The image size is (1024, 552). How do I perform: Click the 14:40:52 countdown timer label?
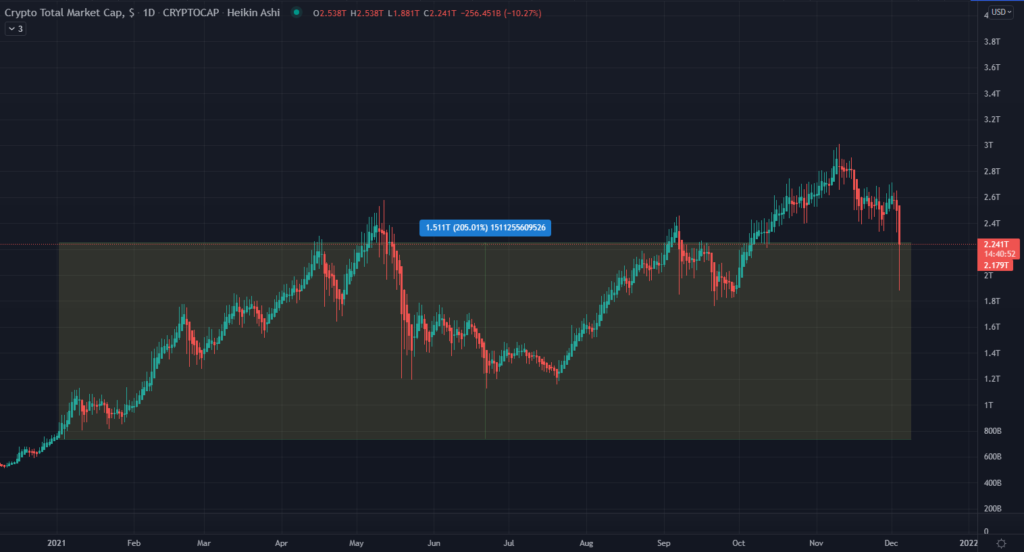(999, 254)
